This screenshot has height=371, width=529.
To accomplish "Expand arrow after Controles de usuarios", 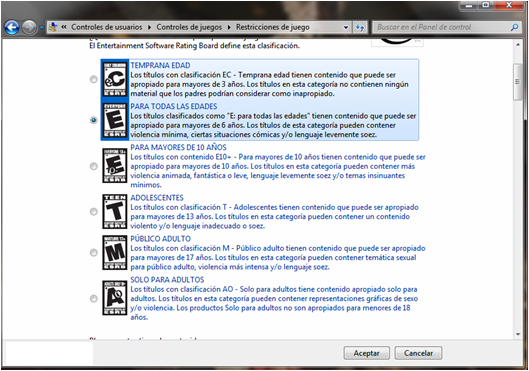I will [149, 27].
